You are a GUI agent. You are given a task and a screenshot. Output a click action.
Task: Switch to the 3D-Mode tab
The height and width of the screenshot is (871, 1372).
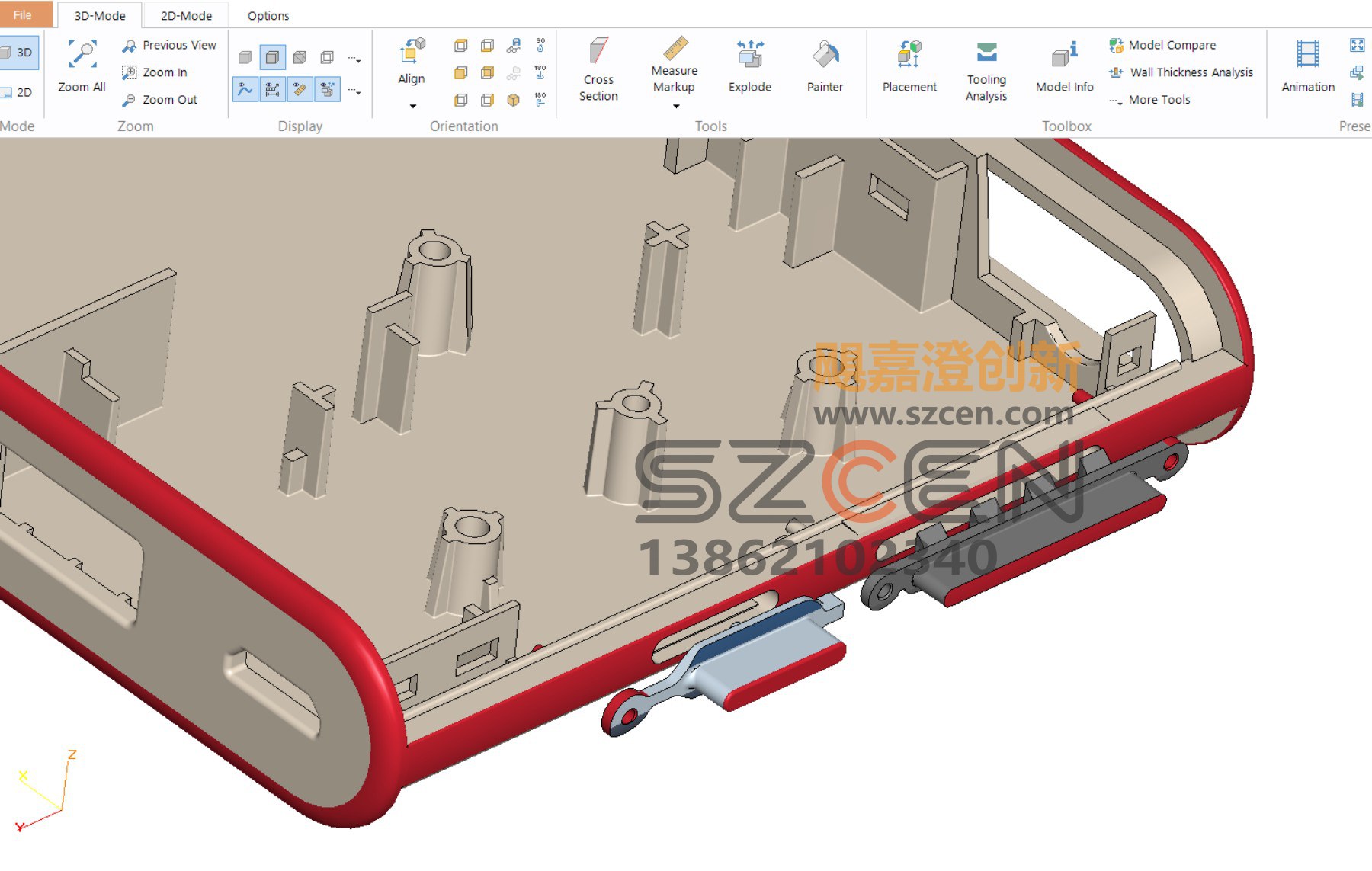[100, 15]
